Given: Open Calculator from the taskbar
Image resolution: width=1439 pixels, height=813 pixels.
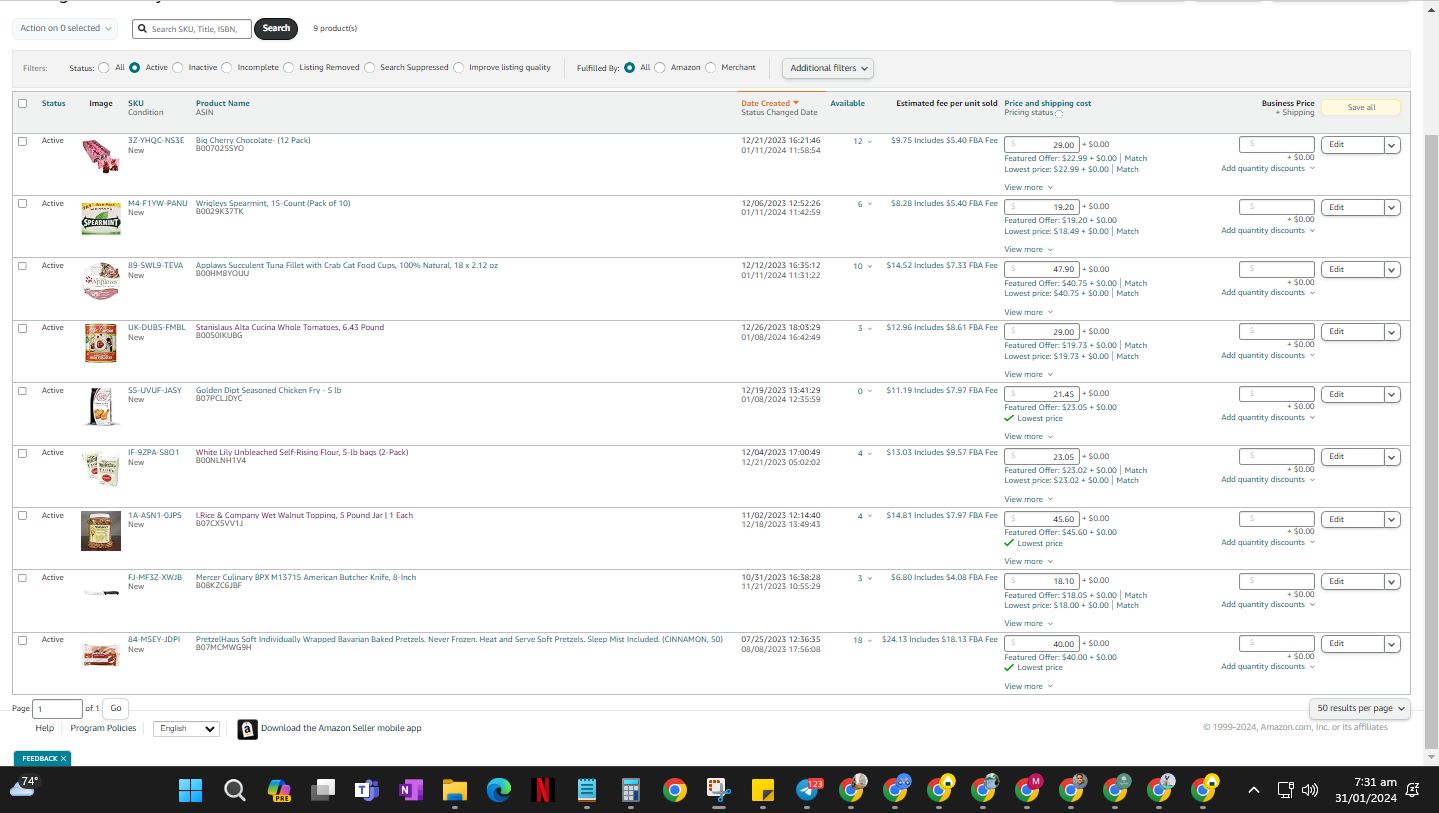Looking at the screenshot, I should pyautogui.click(x=631, y=790).
